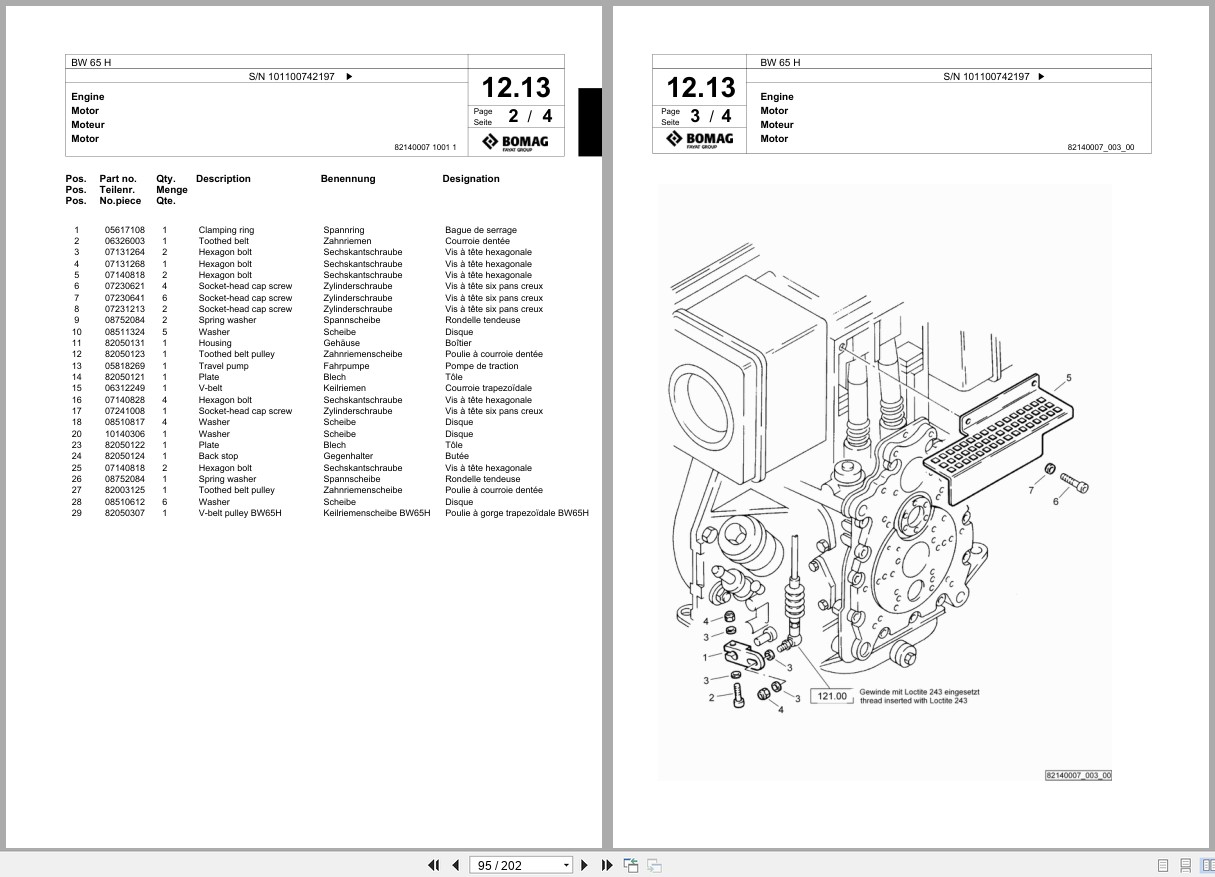
Task: Open the page number dropdown arrow
Action: [566, 866]
